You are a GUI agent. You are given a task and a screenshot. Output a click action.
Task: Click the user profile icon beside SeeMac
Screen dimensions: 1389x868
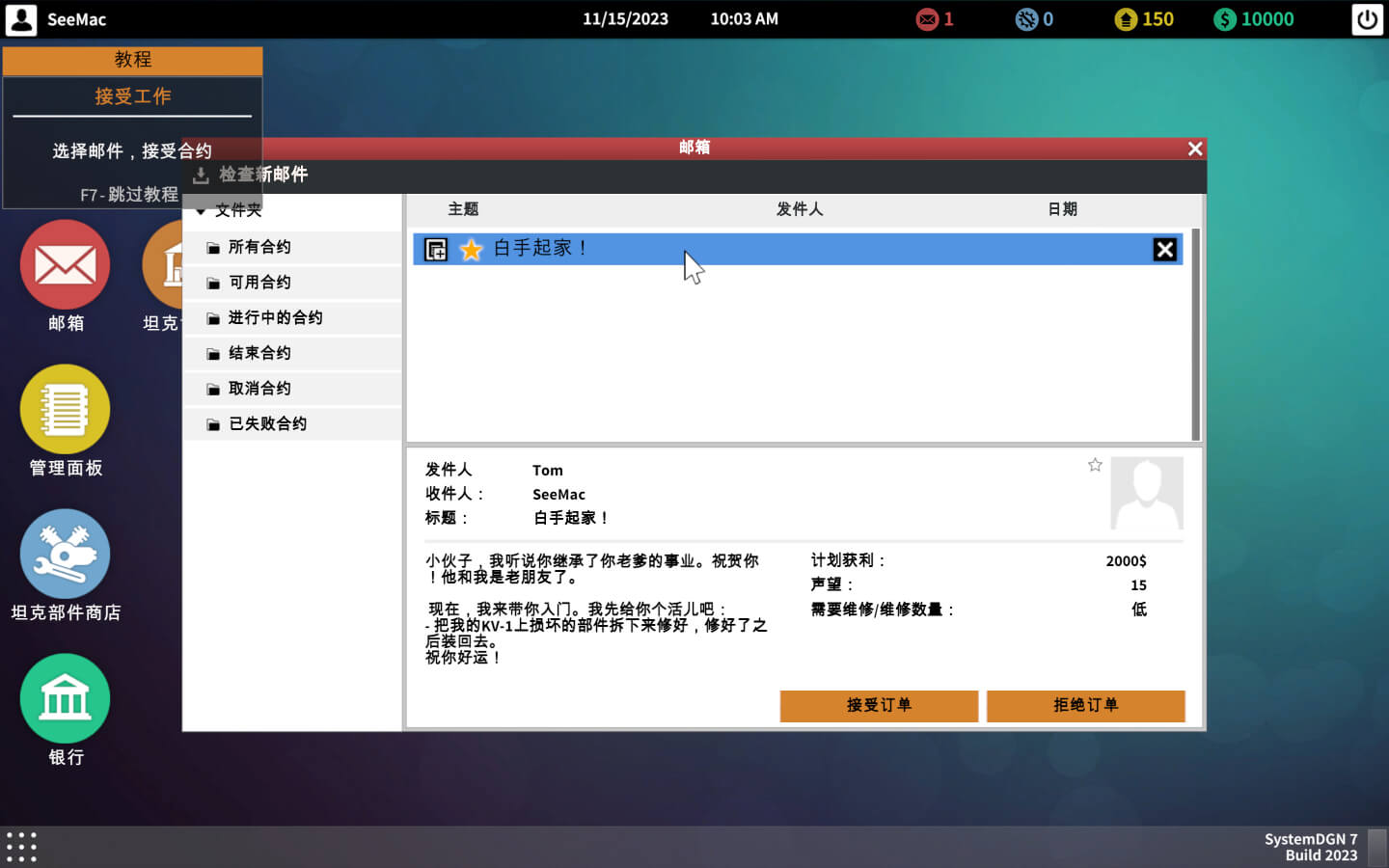pyautogui.click(x=21, y=19)
